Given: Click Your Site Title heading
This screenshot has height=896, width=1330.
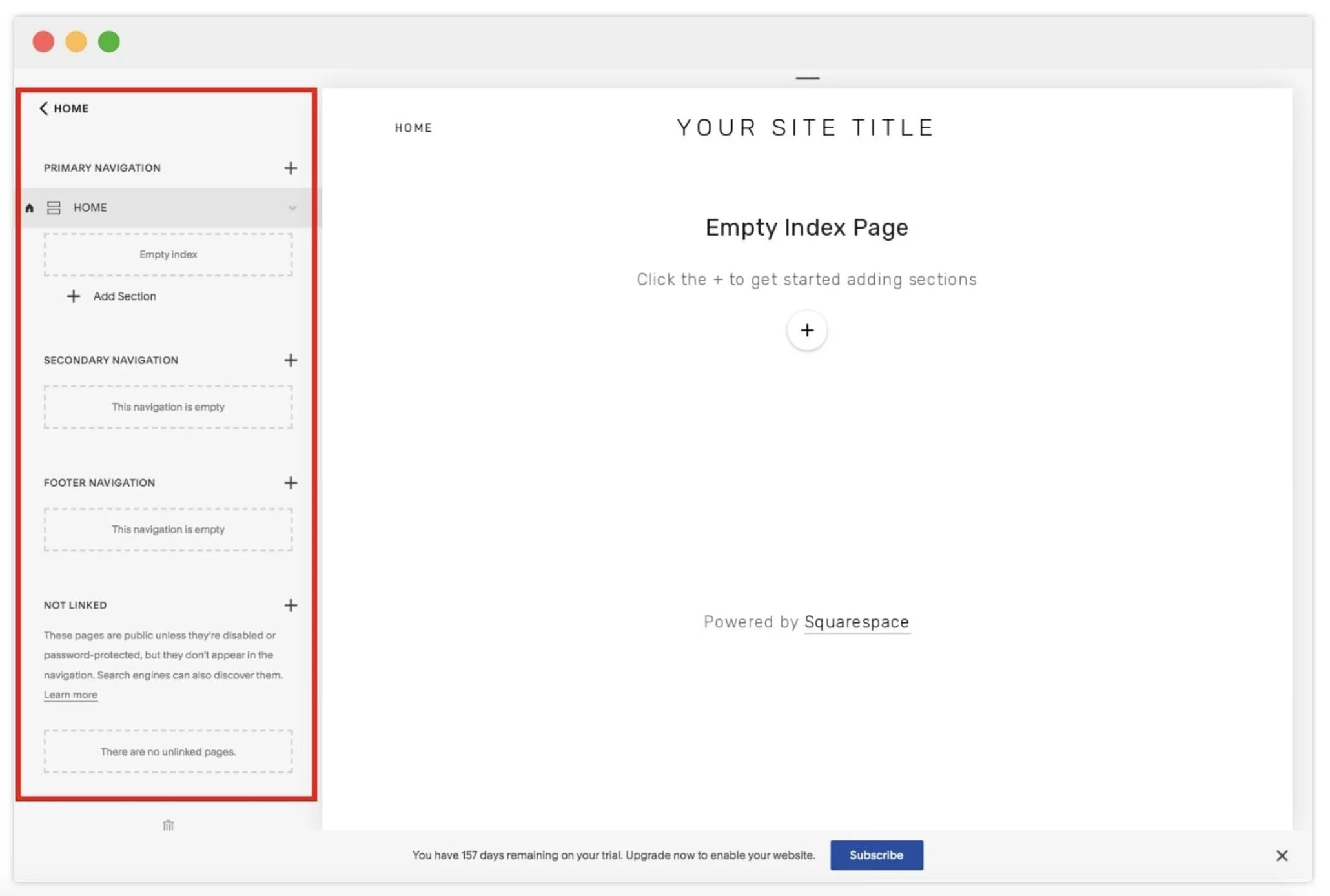Looking at the screenshot, I should tap(805, 128).
